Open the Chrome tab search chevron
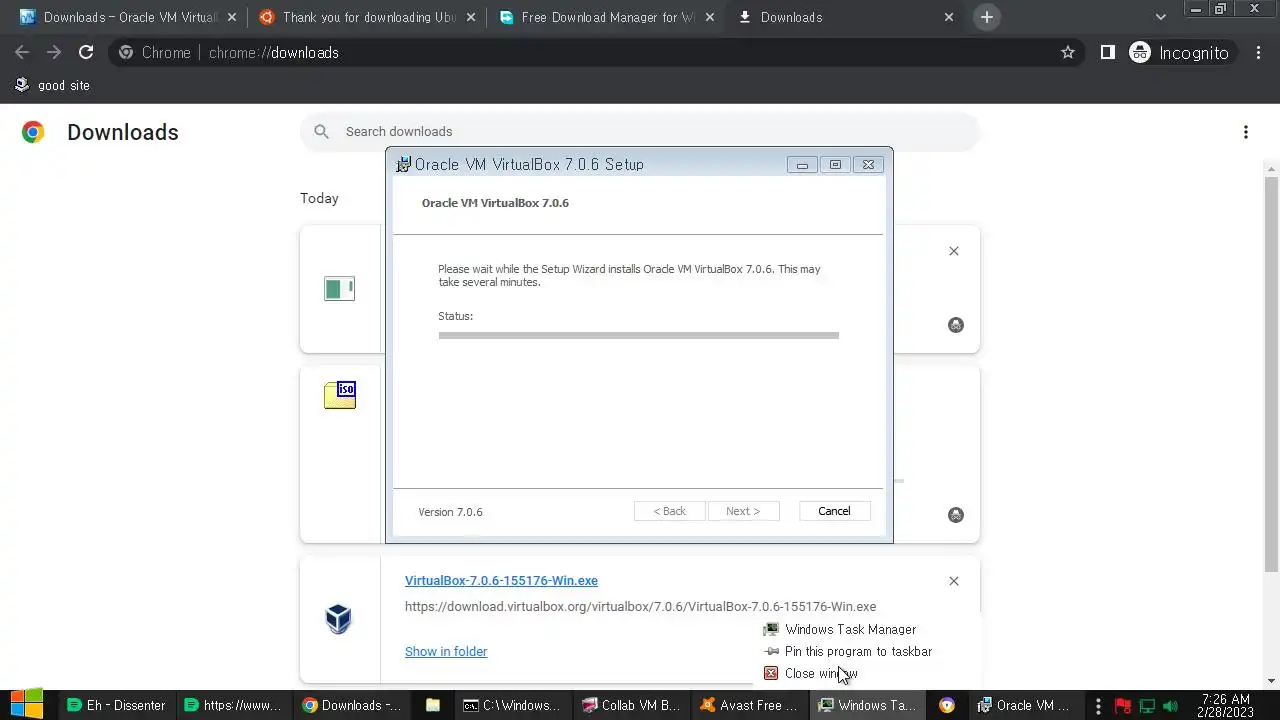This screenshot has width=1280, height=720. [1161, 17]
